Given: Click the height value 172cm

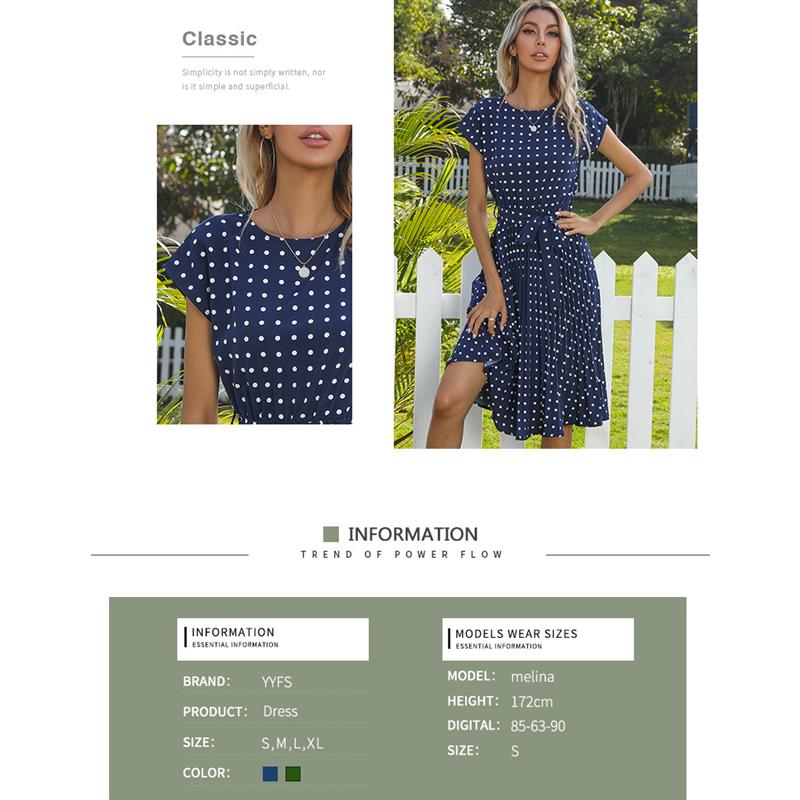Looking at the screenshot, I should point(532,702).
